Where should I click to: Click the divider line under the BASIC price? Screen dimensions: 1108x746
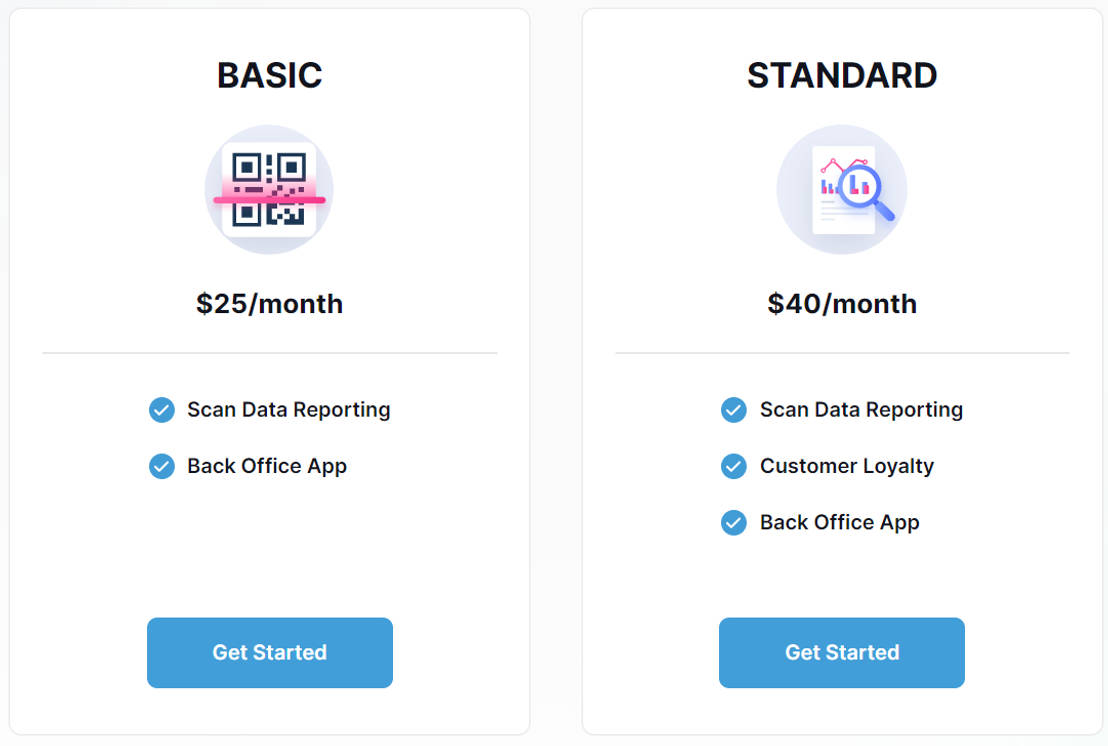point(269,353)
